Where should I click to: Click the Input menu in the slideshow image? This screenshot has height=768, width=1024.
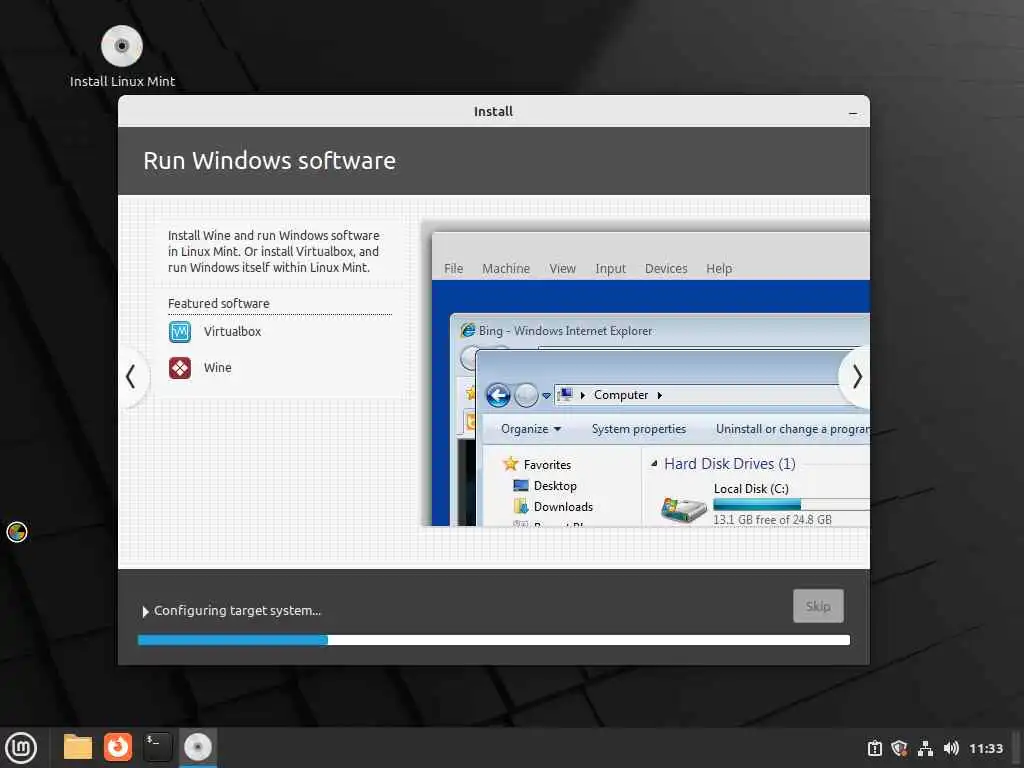pyautogui.click(x=611, y=268)
